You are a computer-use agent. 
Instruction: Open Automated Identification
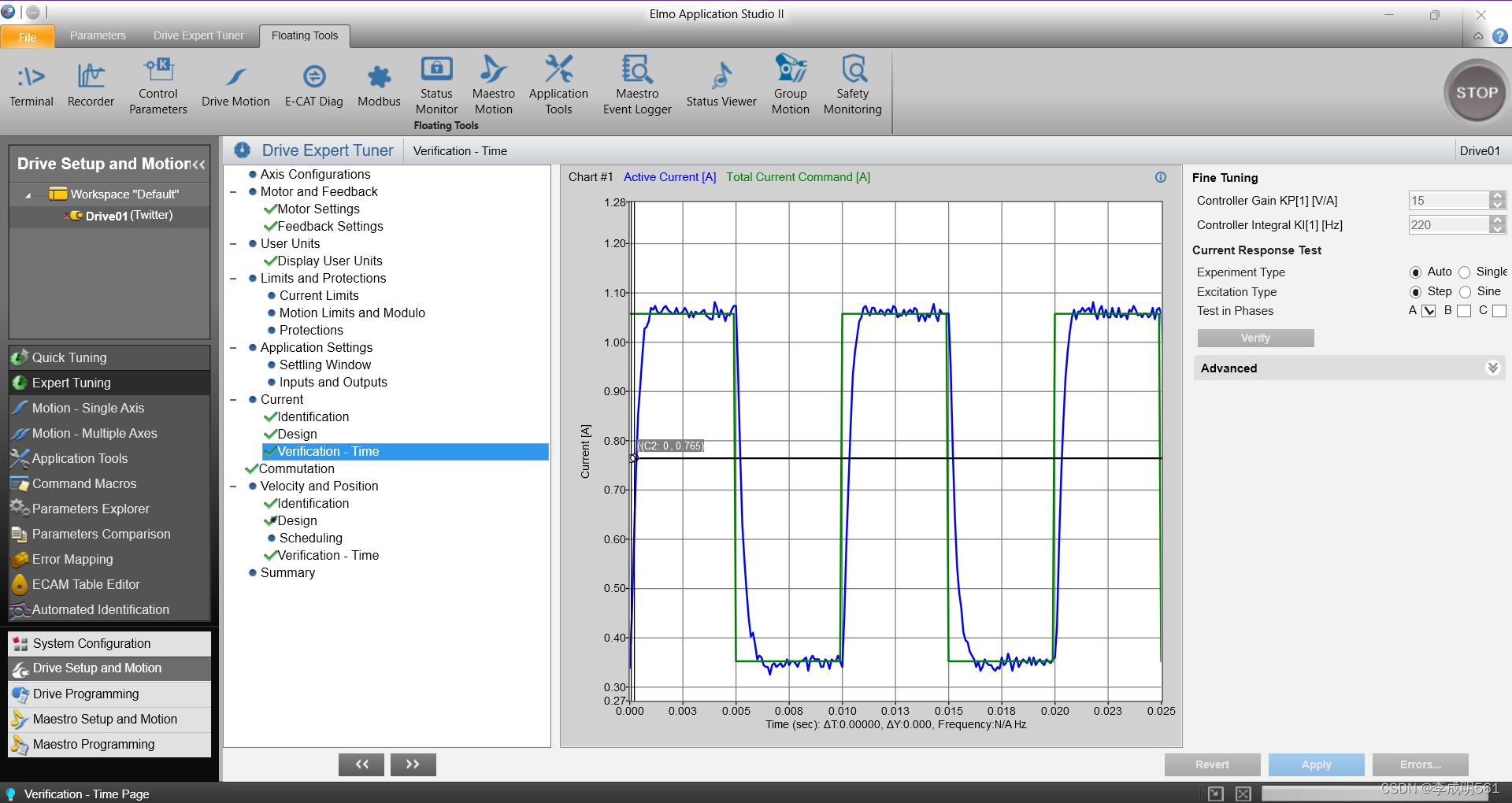(x=109, y=609)
